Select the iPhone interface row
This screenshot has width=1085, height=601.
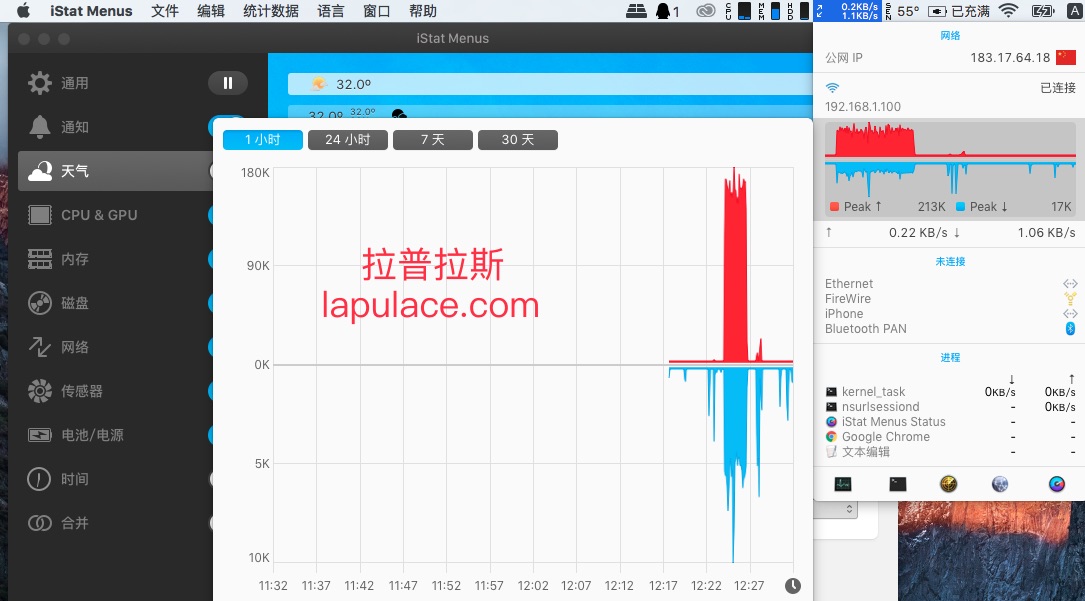950,313
